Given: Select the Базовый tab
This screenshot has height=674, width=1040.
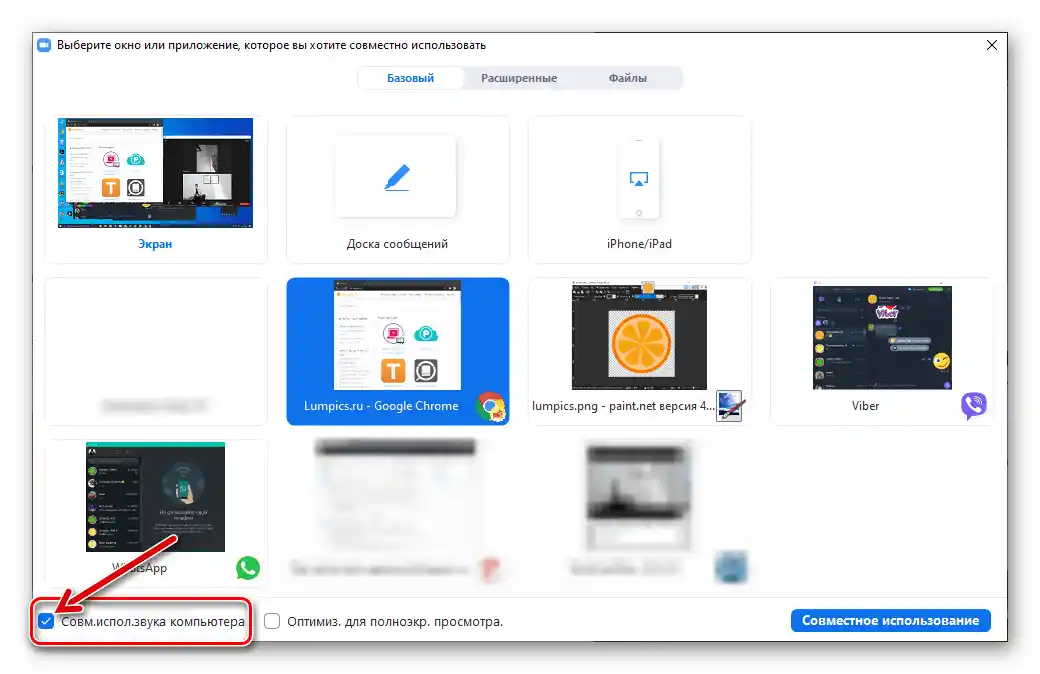Looking at the screenshot, I should 410,77.
